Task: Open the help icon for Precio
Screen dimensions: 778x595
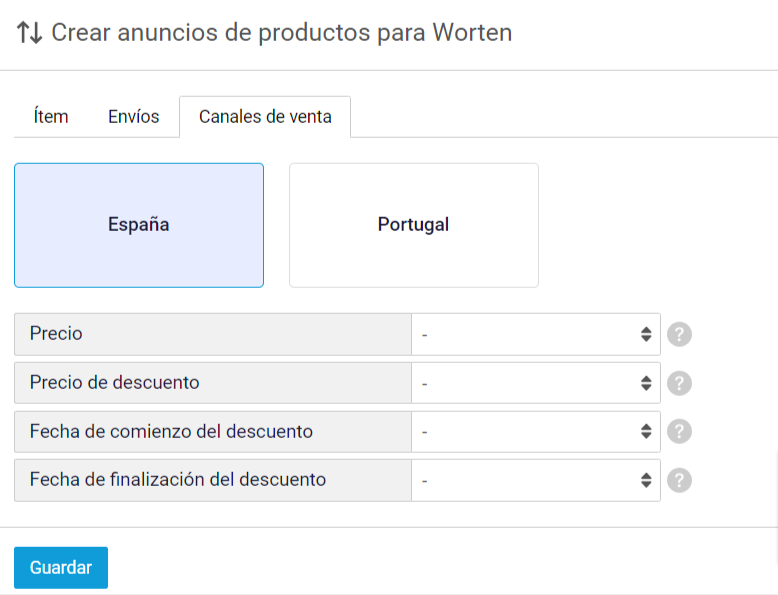Action: coord(679,334)
